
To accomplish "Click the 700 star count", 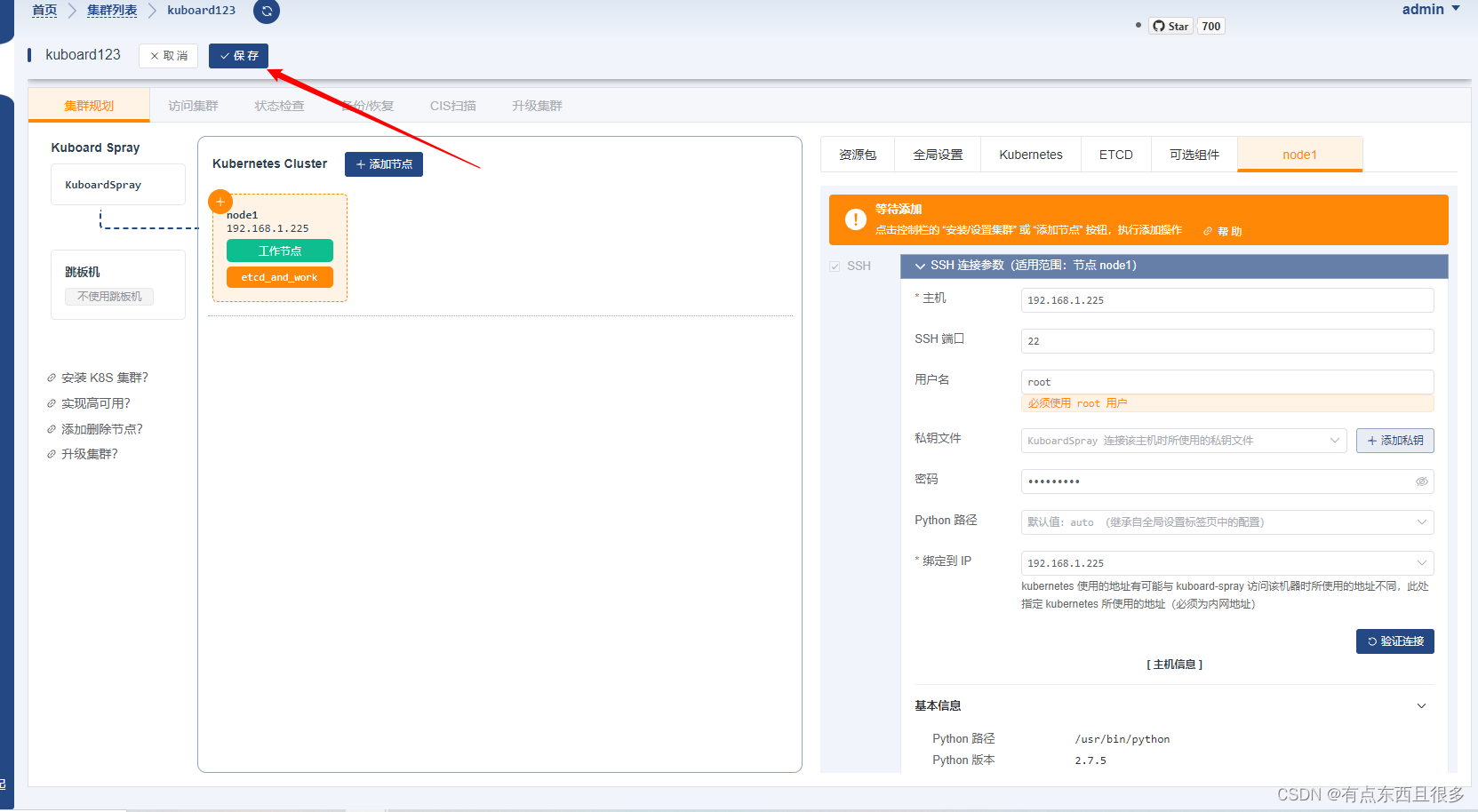I will pos(1210,26).
